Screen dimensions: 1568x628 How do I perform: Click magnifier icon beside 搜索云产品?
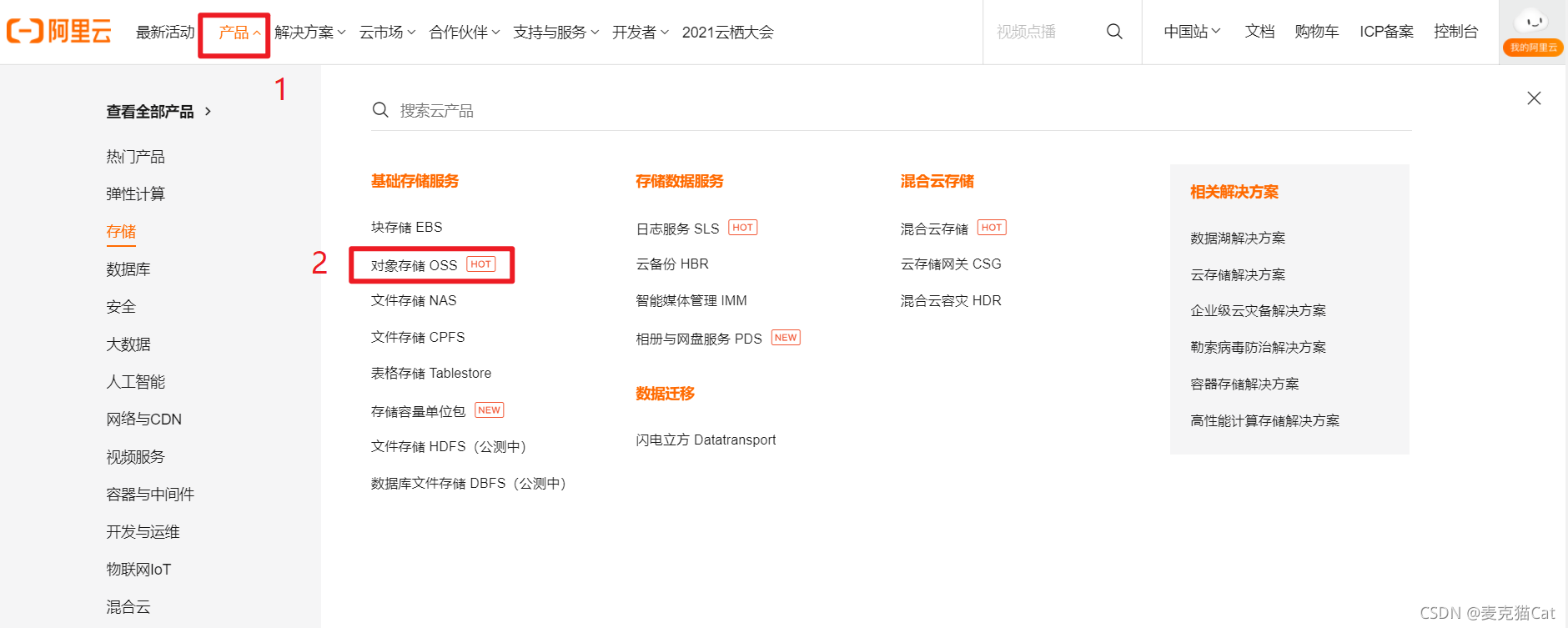380,110
